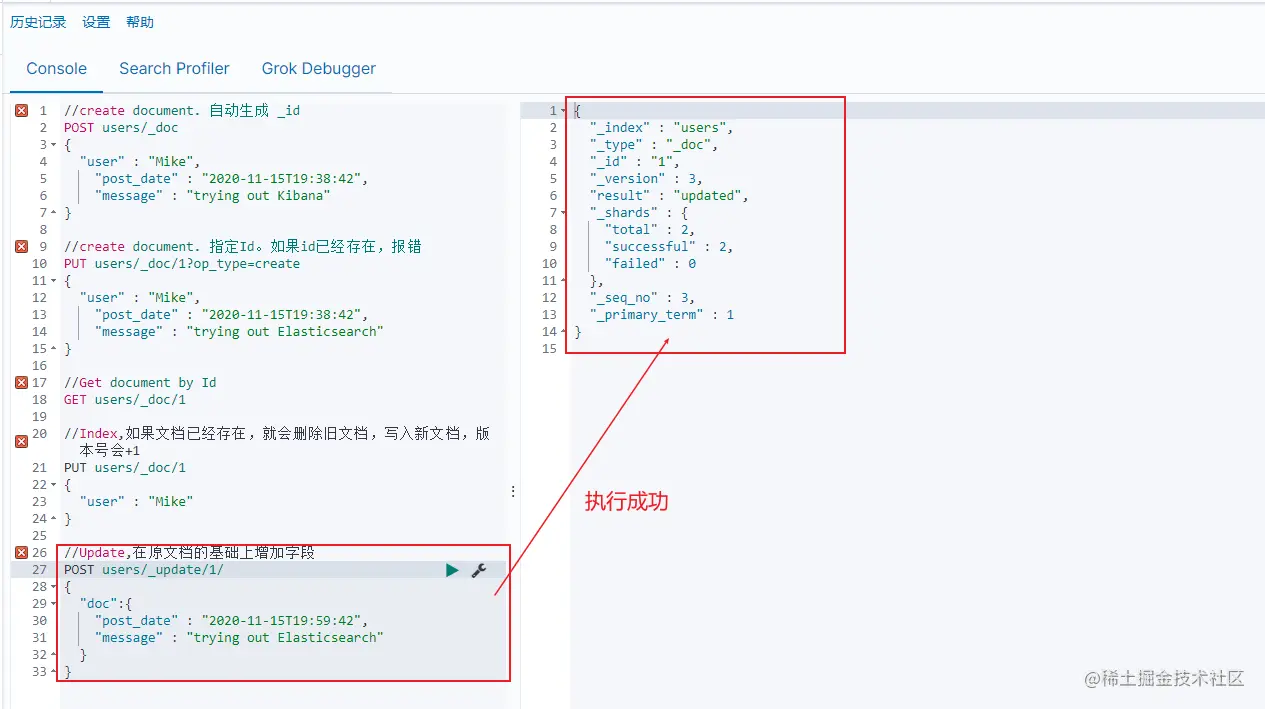Click //create document comment on line 9
The image size is (1265, 709).
243,247
